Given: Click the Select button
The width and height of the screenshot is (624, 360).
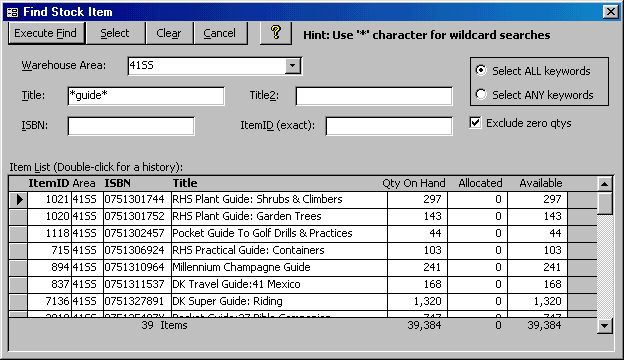Looking at the screenshot, I should pos(115,33).
